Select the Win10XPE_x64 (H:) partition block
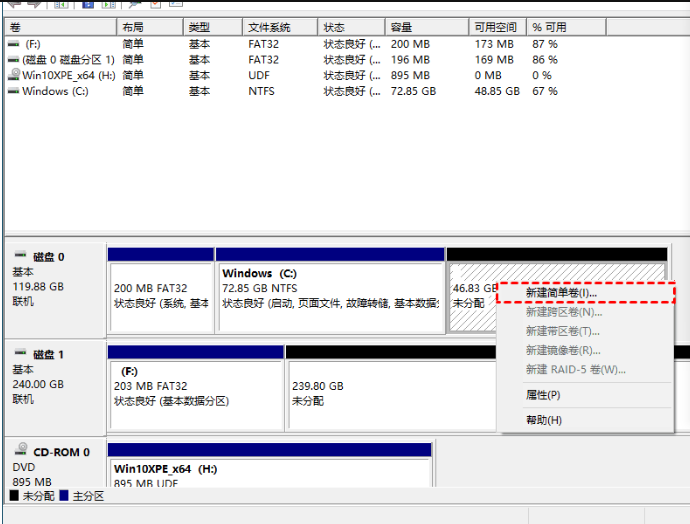This screenshot has height=524, width=690. tap(269, 472)
